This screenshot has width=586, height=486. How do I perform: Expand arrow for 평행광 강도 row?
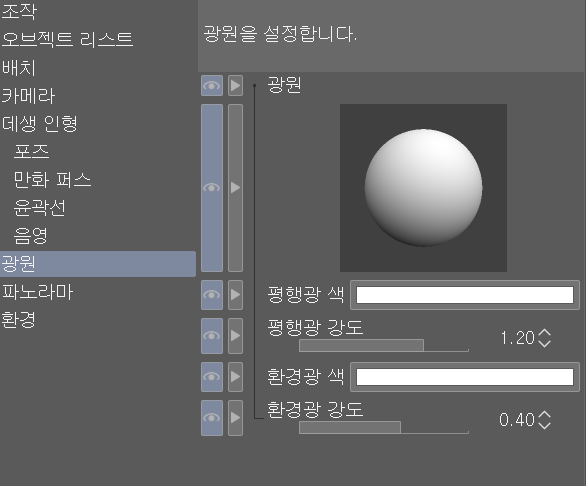[235, 336]
